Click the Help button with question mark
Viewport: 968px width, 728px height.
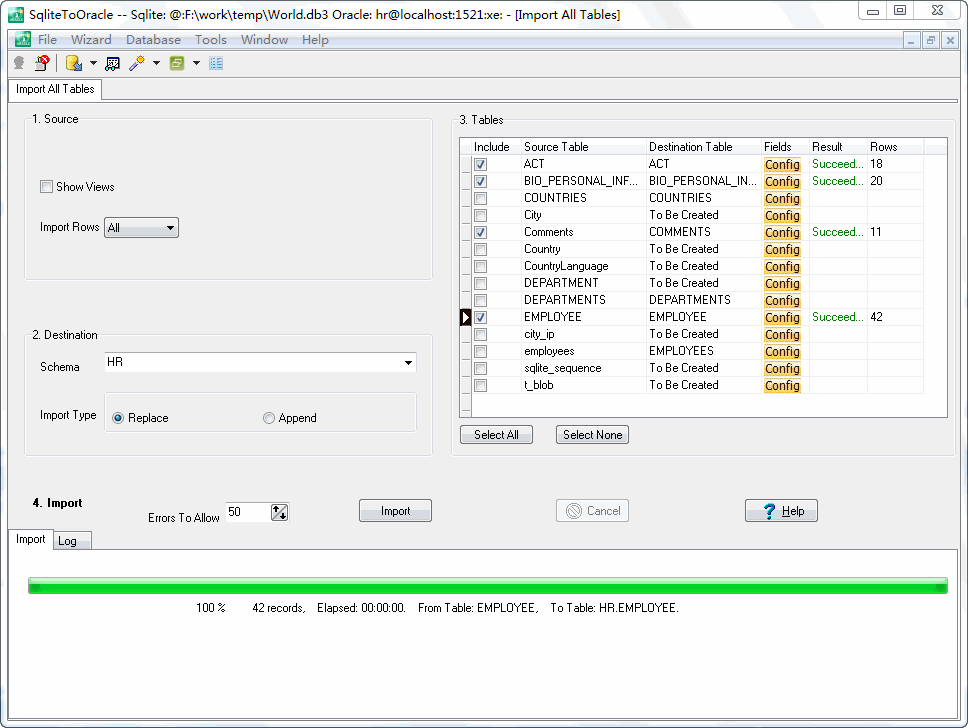[x=781, y=511]
